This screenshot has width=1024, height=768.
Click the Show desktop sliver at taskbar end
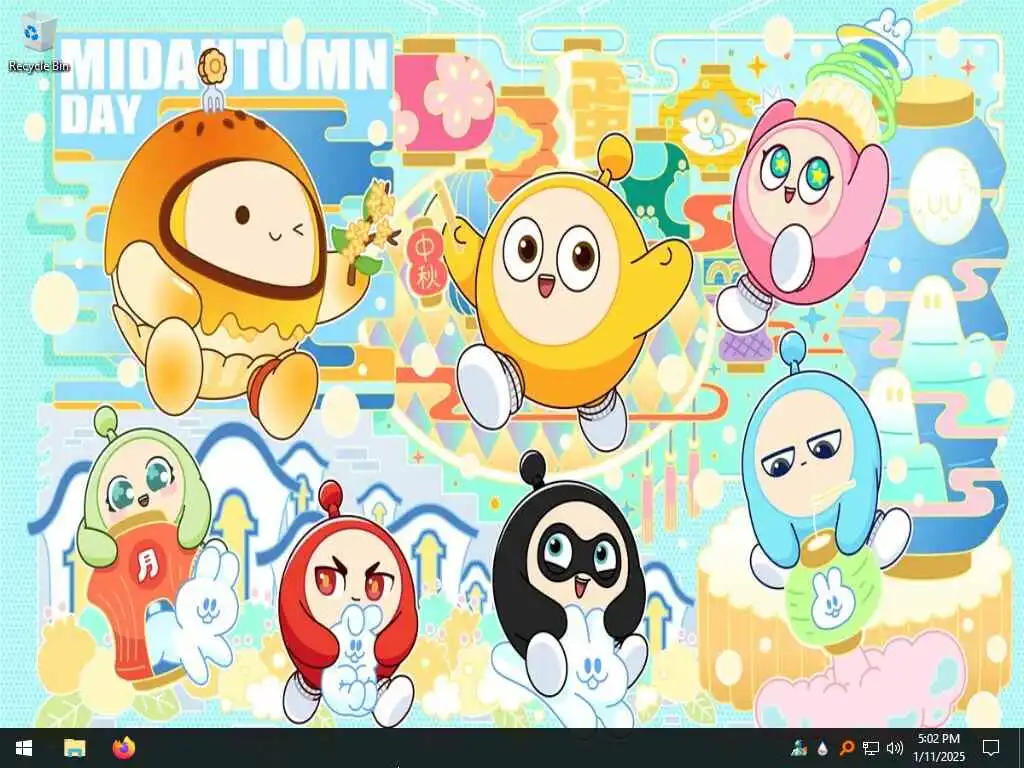click(x=1021, y=748)
